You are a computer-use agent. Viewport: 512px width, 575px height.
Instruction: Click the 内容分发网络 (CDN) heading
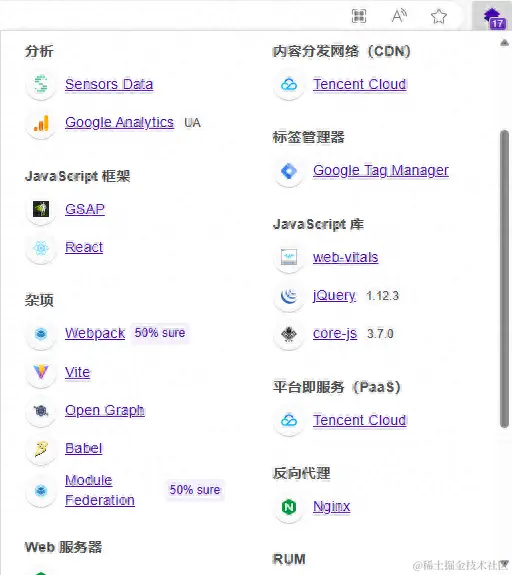[x=341, y=51]
